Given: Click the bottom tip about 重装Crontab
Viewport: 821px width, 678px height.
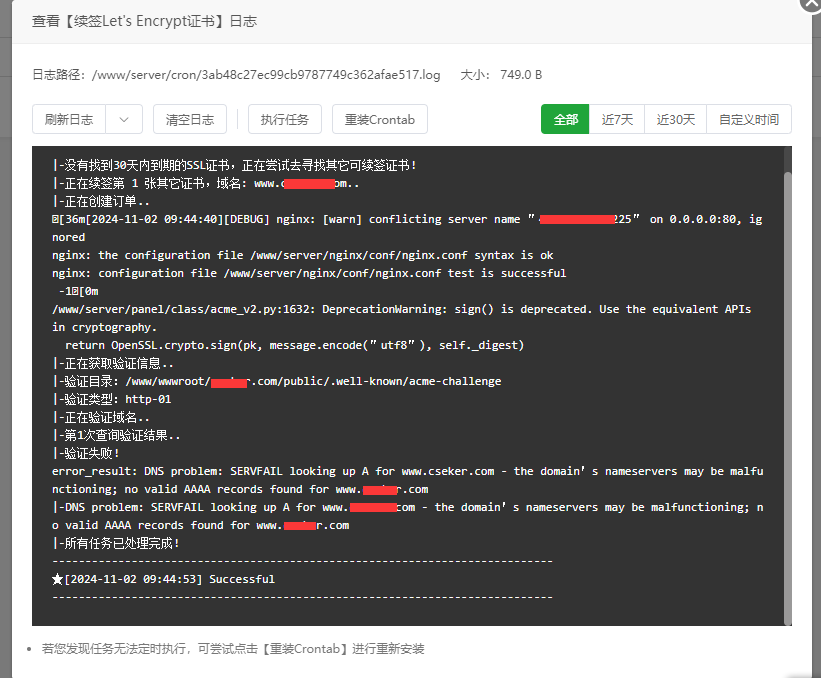Looking at the screenshot, I should (x=233, y=649).
